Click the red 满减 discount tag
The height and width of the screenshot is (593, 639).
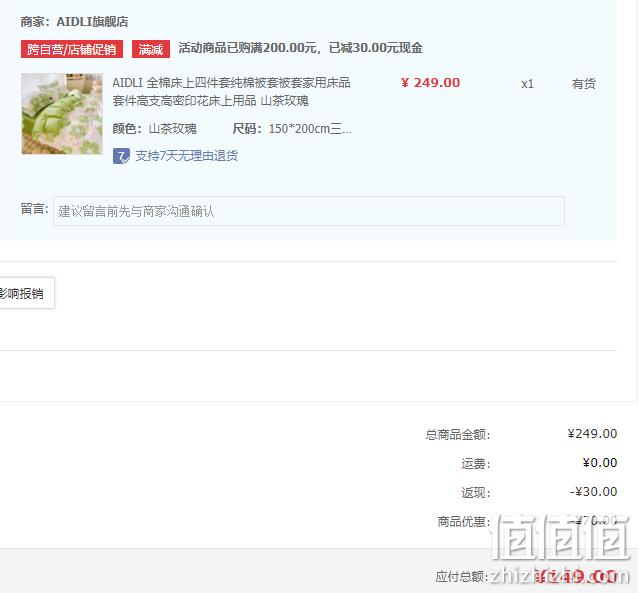[151, 49]
